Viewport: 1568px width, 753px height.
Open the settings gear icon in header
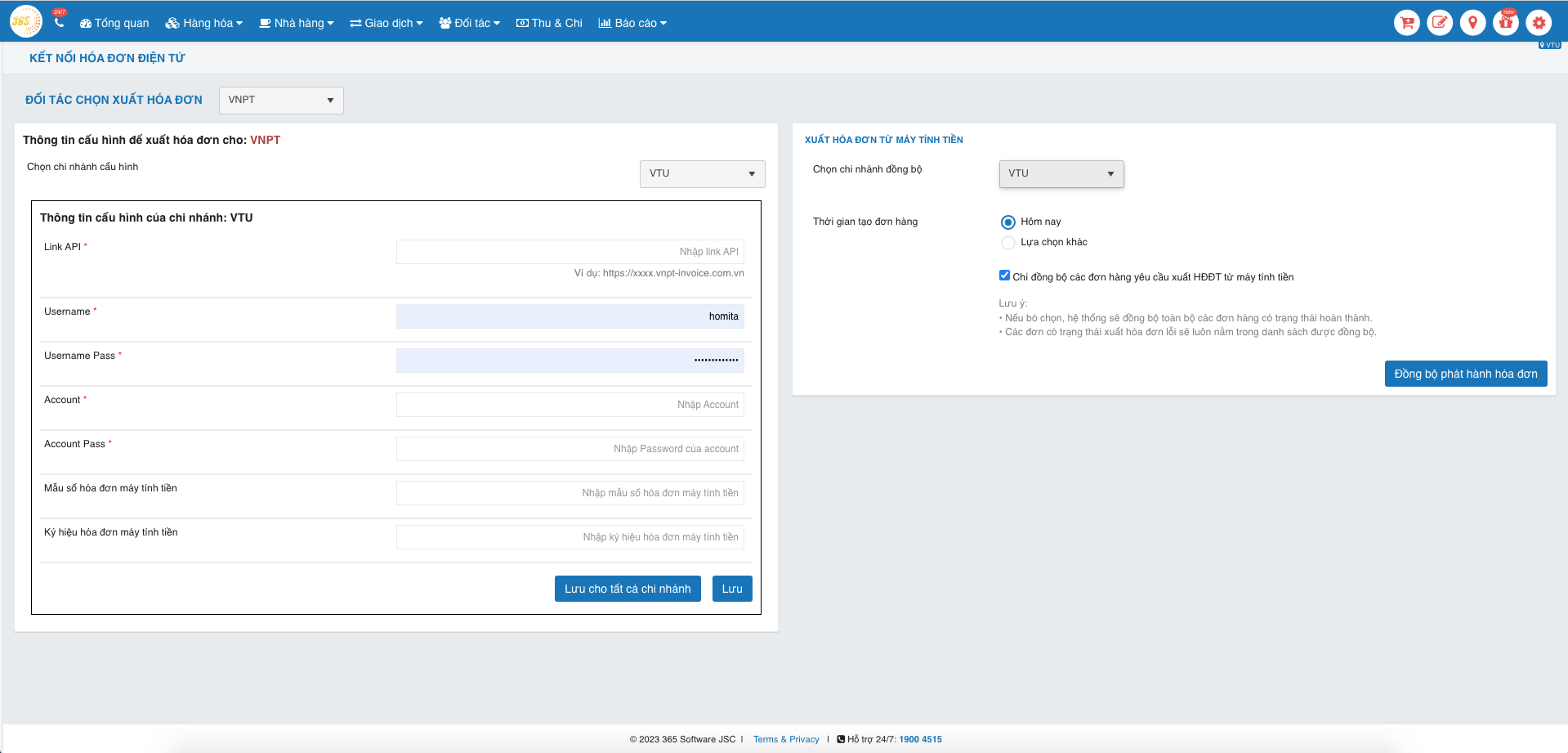1539,23
